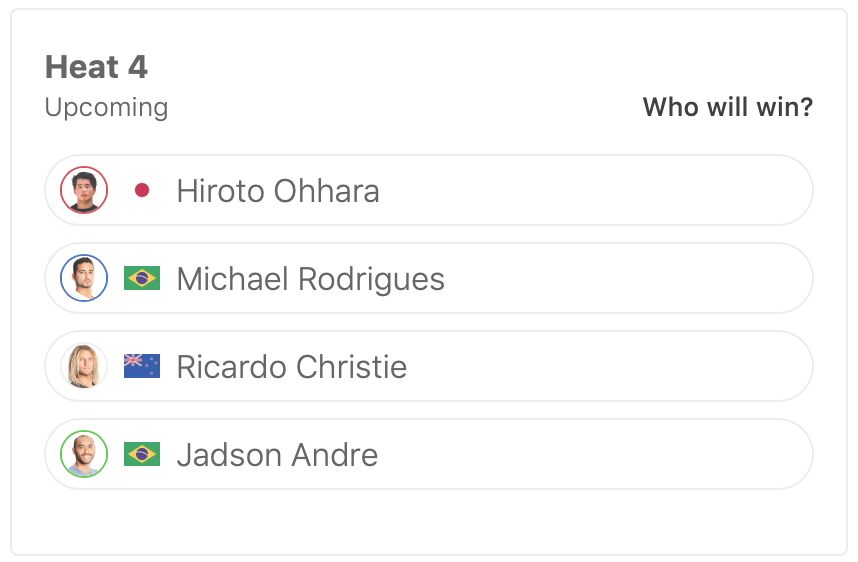Click Ricardo Christie's avatar photo
The width and height of the screenshot is (858, 562).
(x=84, y=366)
